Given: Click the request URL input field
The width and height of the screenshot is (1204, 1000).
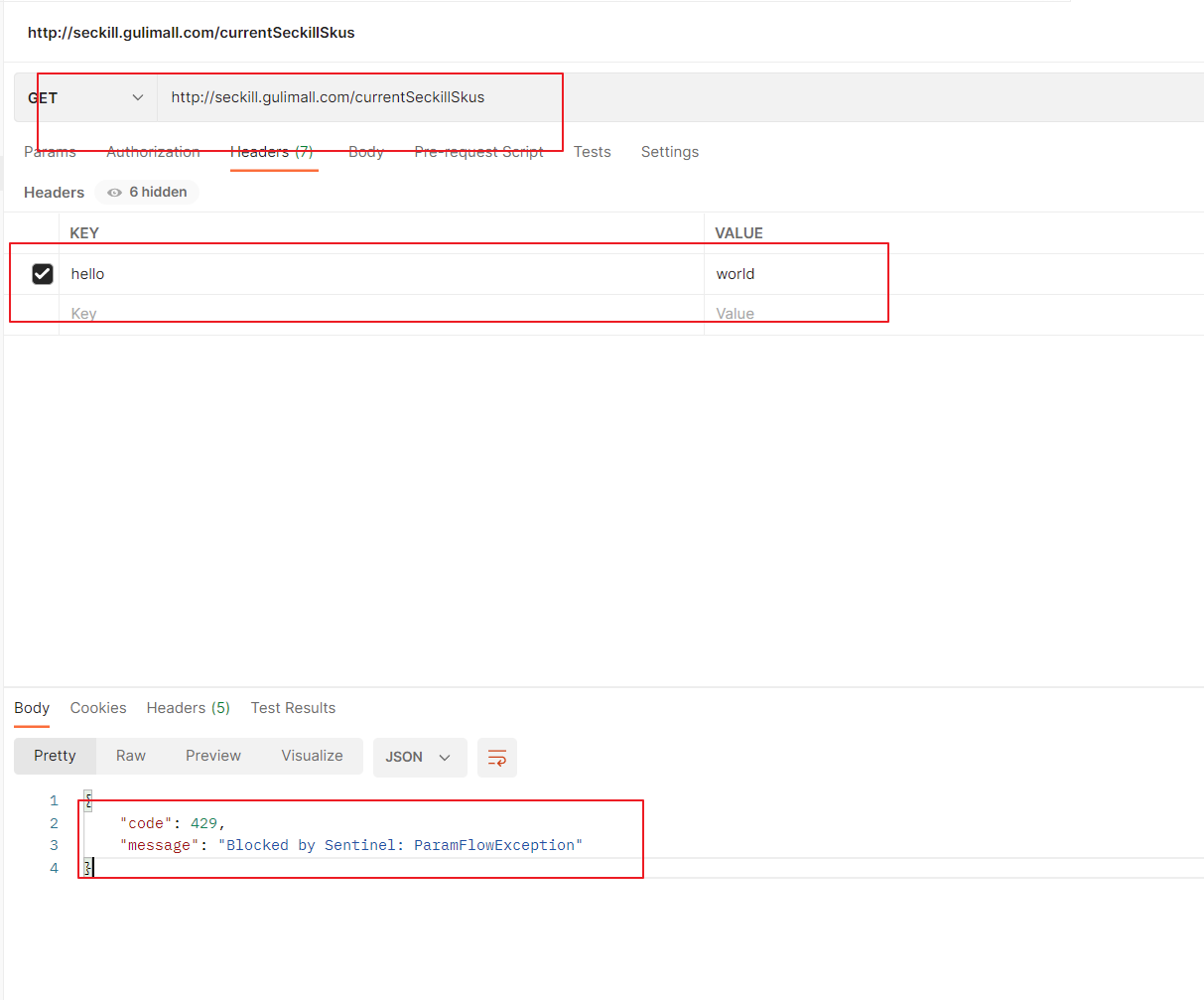Looking at the screenshot, I should pyautogui.click(x=680, y=97).
